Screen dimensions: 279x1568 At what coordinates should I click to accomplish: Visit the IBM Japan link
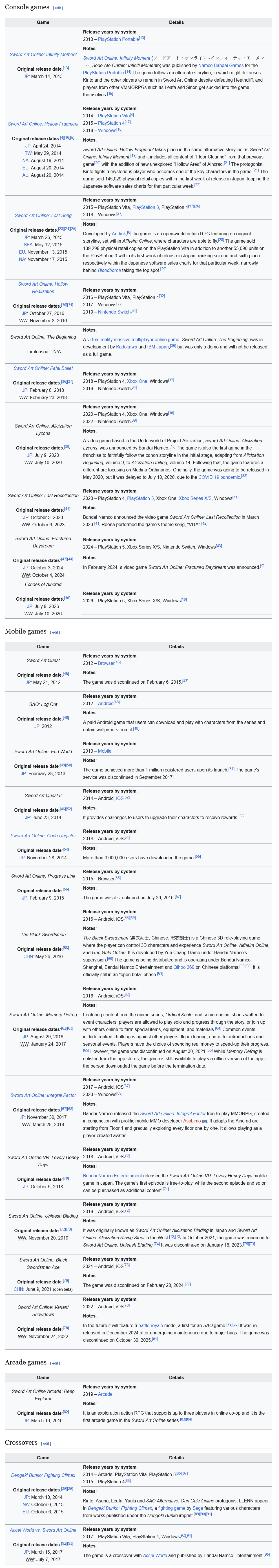tap(158, 347)
